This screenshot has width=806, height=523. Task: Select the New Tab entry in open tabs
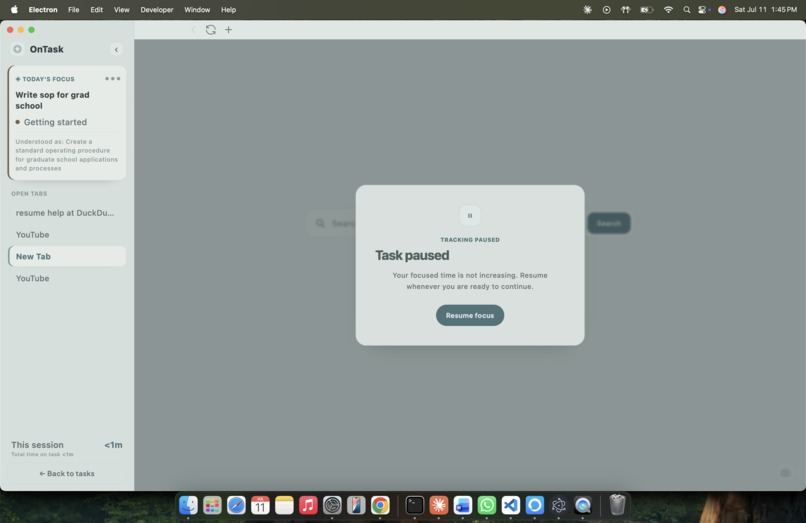pyautogui.click(x=67, y=256)
